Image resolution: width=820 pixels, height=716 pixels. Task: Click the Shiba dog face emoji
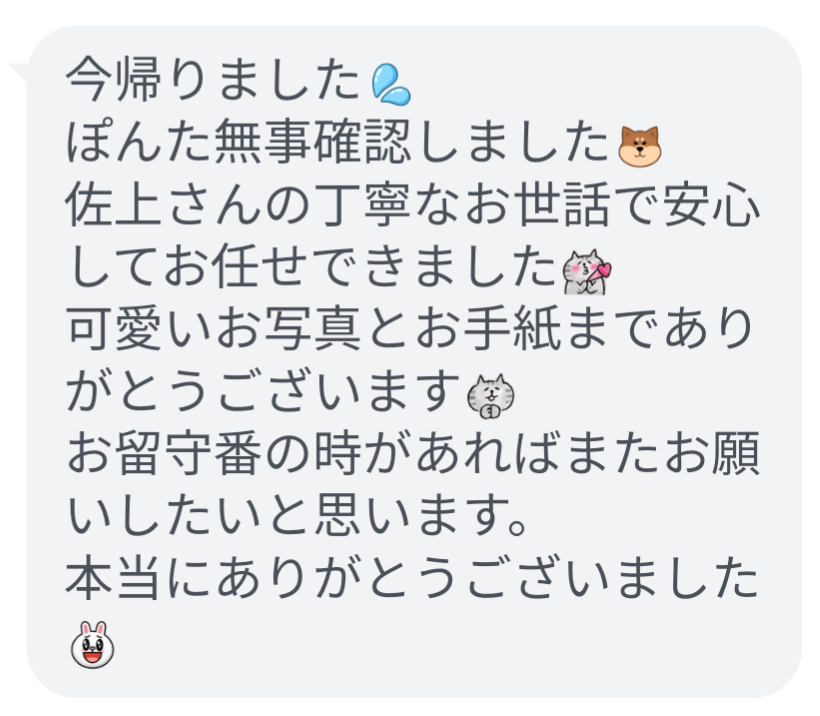(640, 146)
